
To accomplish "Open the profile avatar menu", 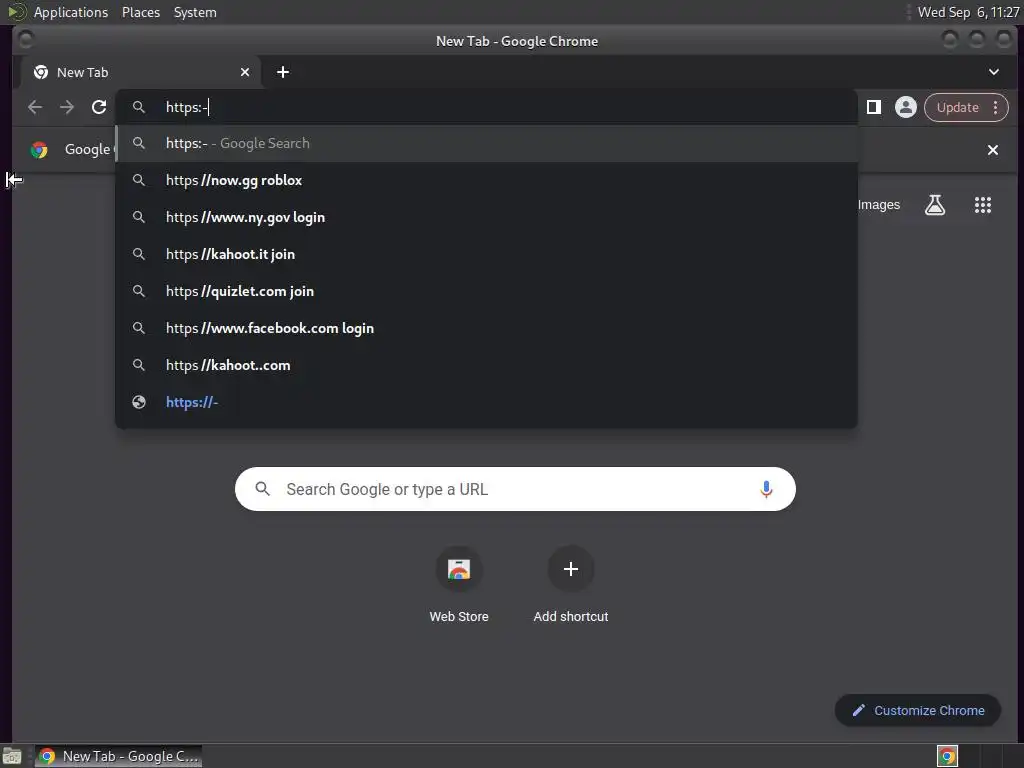I will (905, 107).
